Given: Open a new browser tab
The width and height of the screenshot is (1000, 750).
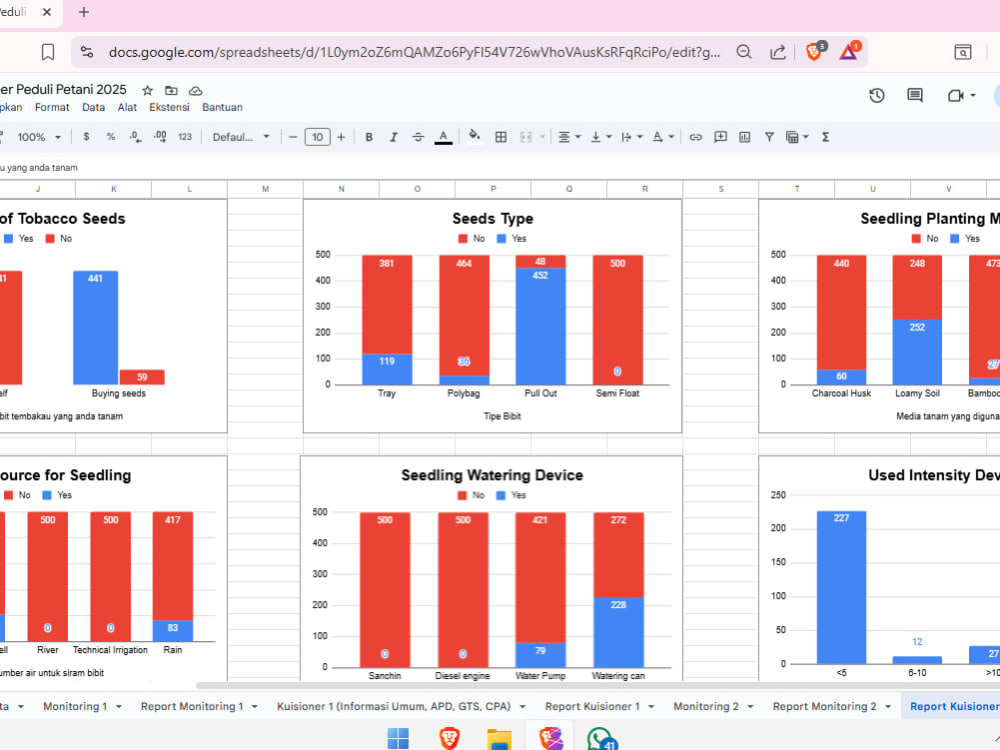Looking at the screenshot, I should pyautogui.click(x=84, y=12).
